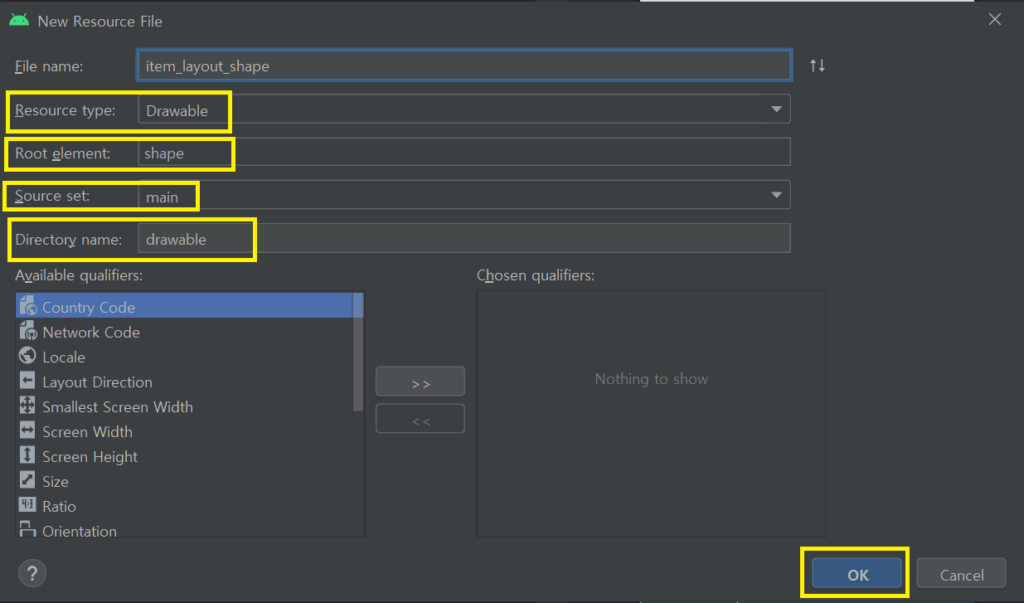Screen dimensions: 1024x603
Task: Open the Resource type dropdown
Action: 776,109
